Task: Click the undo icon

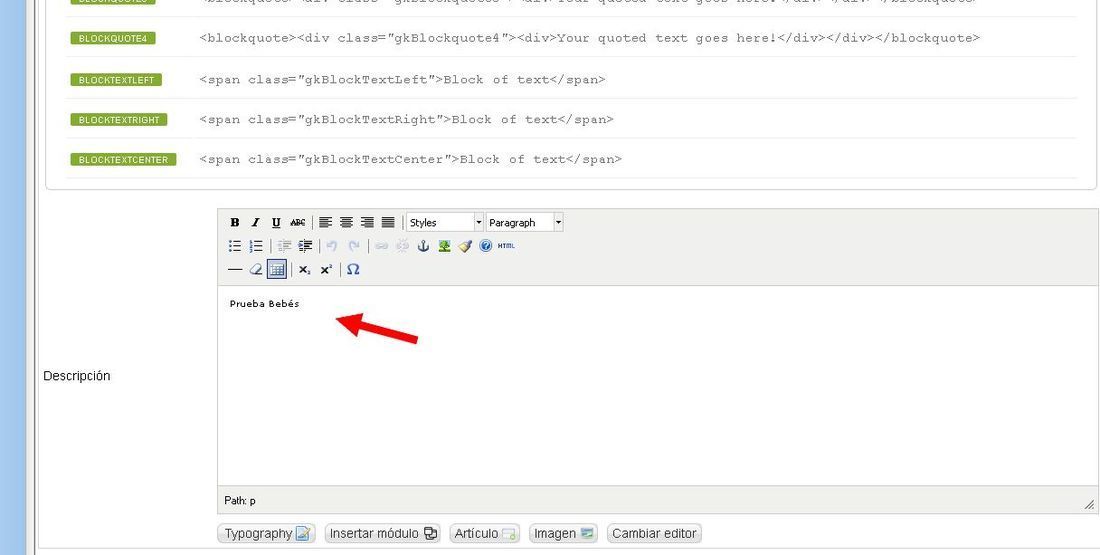Action: [333, 246]
